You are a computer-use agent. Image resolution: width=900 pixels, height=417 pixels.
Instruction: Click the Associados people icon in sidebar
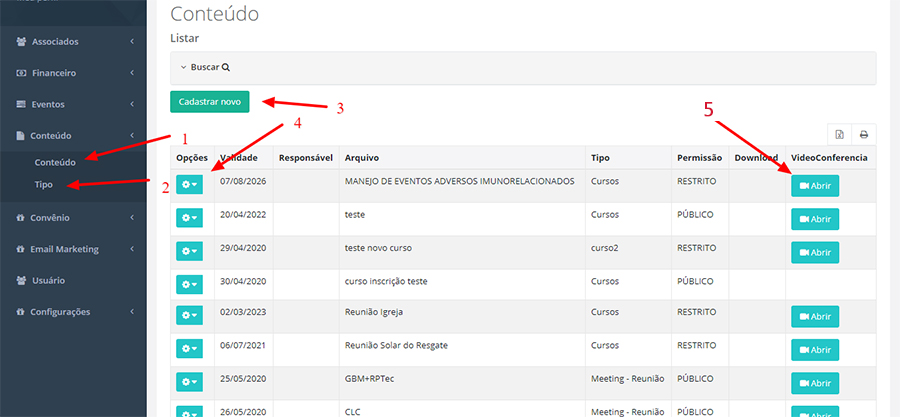(22, 42)
